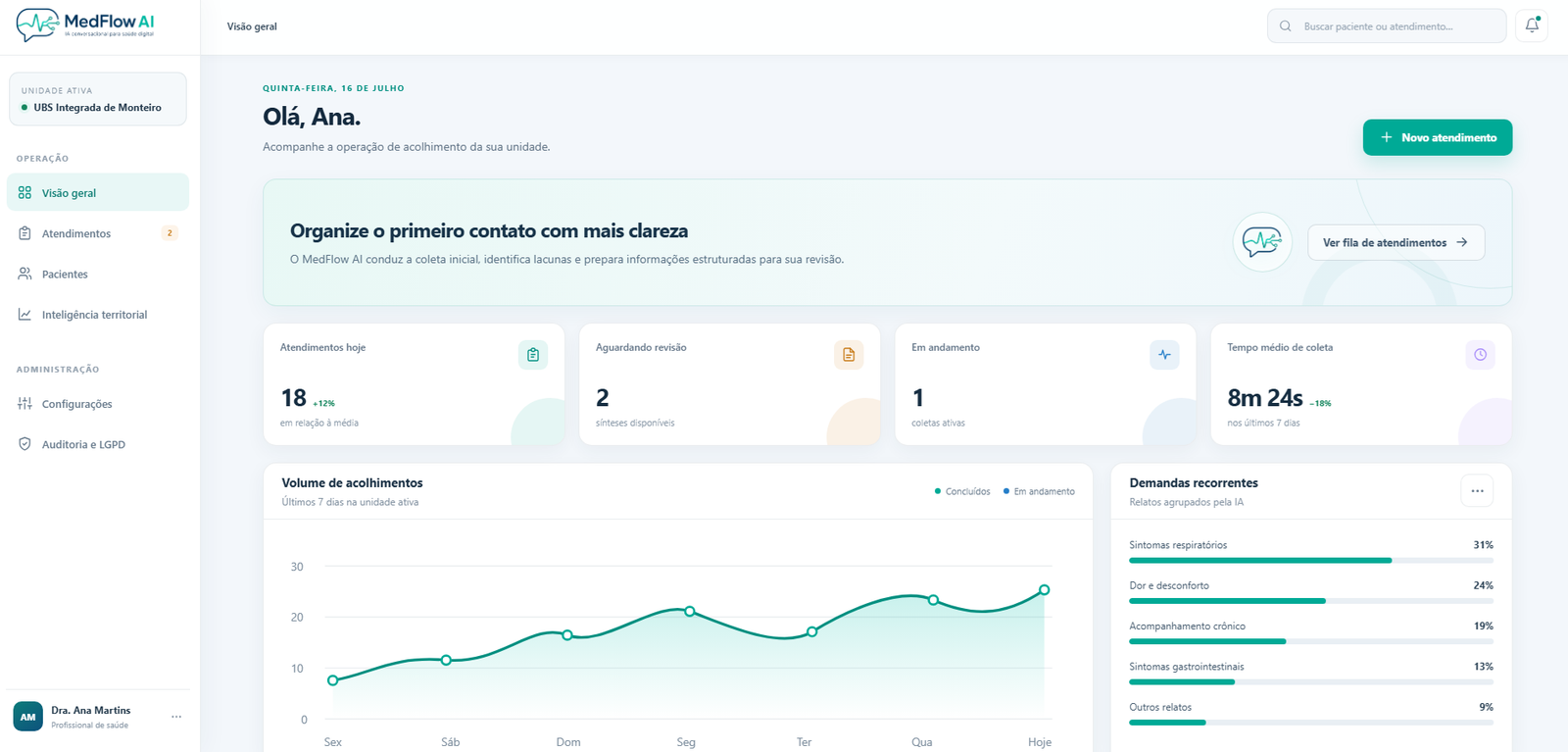This screenshot has height=752, width=1568.
Task: Click Ver fila de atendimentos button
Action: [1396, 242]
